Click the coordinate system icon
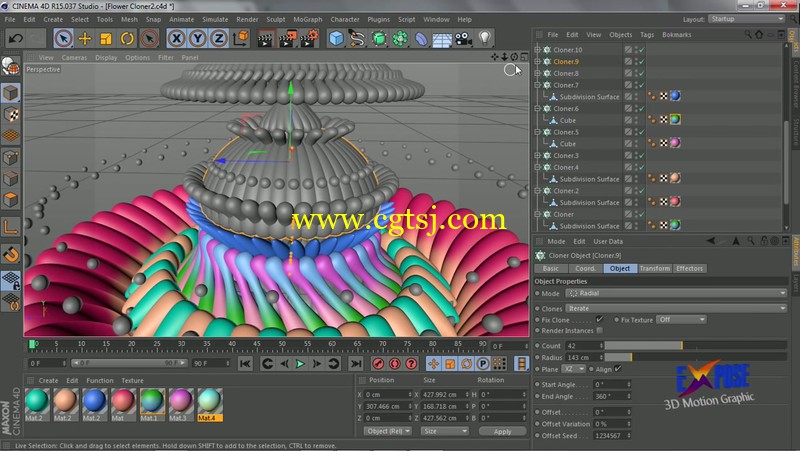Viewport: 800px width, 451px height. [x=240, y=38]
